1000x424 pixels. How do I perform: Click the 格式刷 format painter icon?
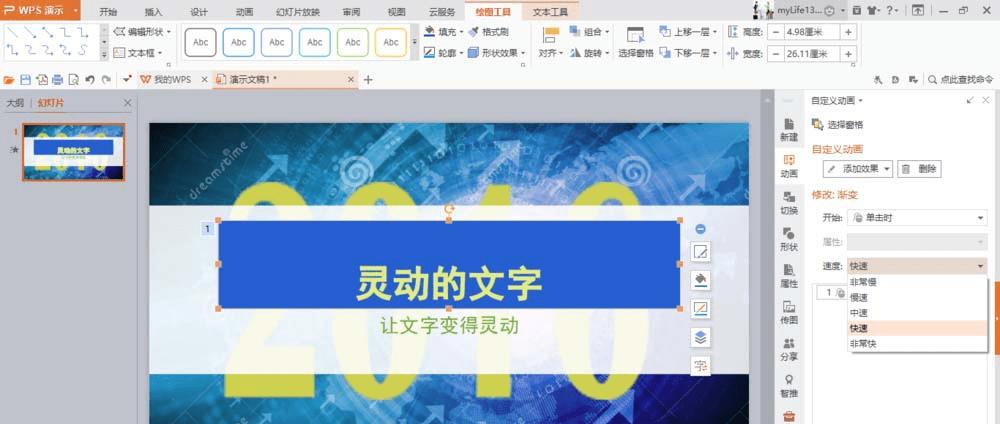coord(489,32)
